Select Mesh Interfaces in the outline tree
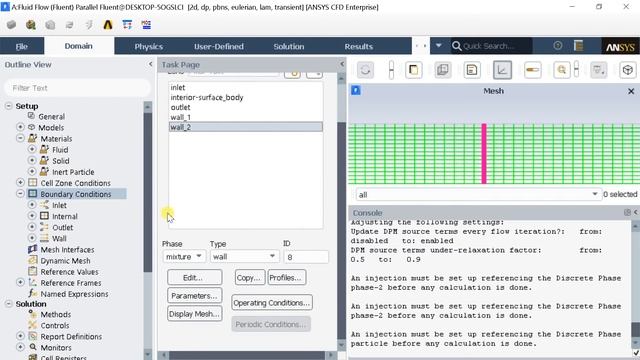 67,249
